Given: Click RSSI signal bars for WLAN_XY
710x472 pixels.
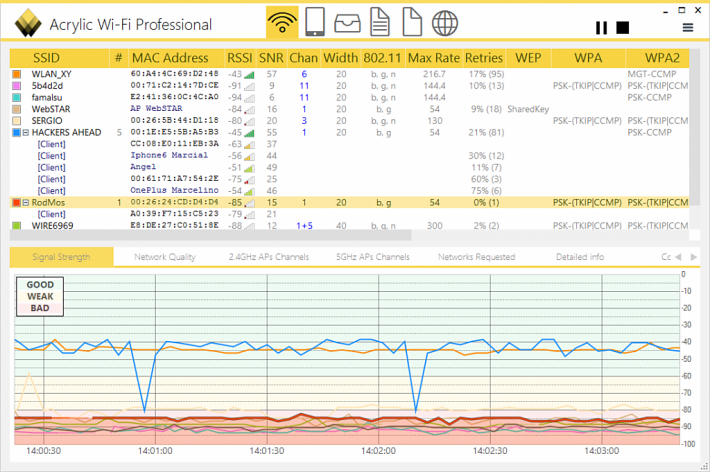Looking at the screenshot, I should point(249,74).
